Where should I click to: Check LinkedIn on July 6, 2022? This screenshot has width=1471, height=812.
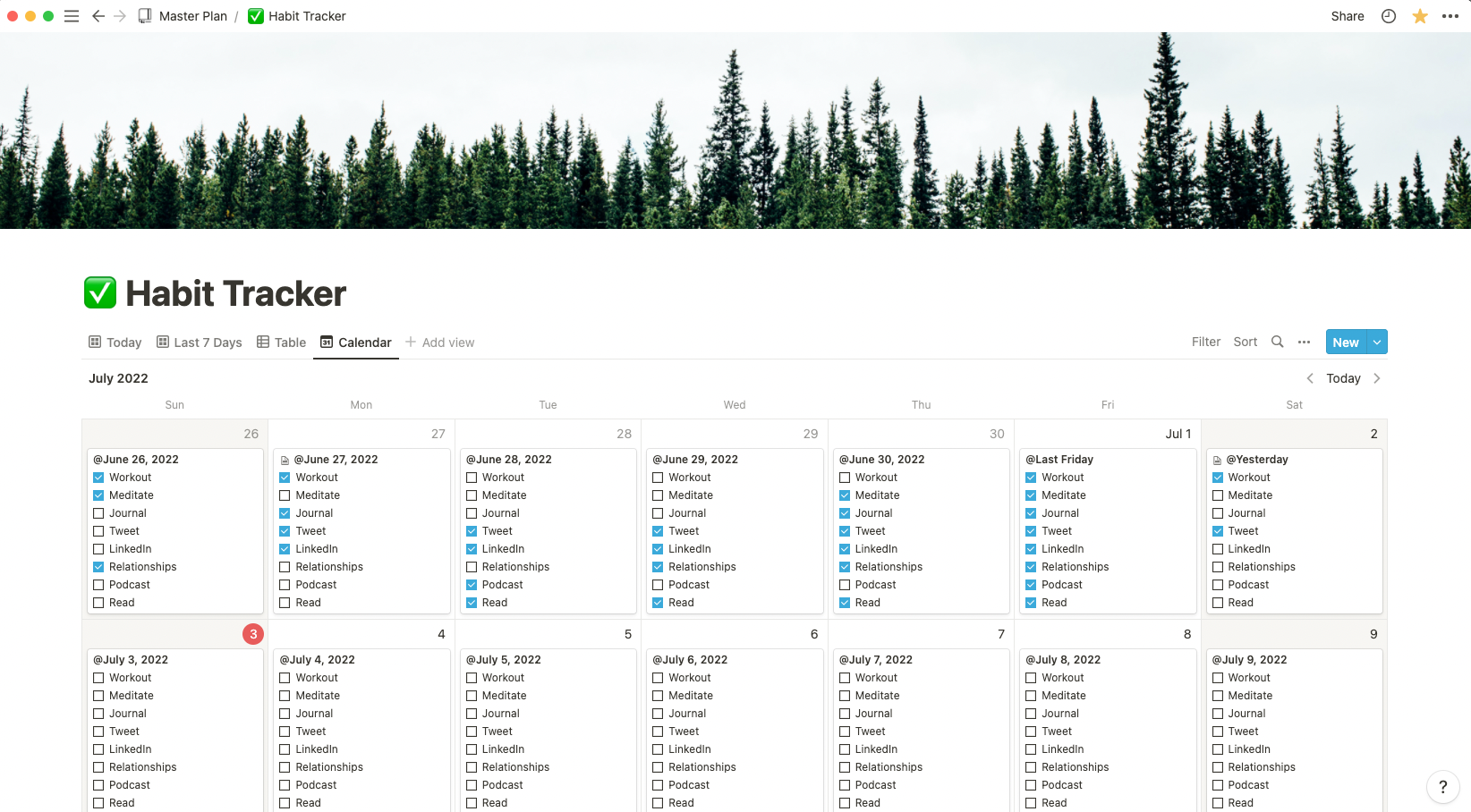point(658,749)
